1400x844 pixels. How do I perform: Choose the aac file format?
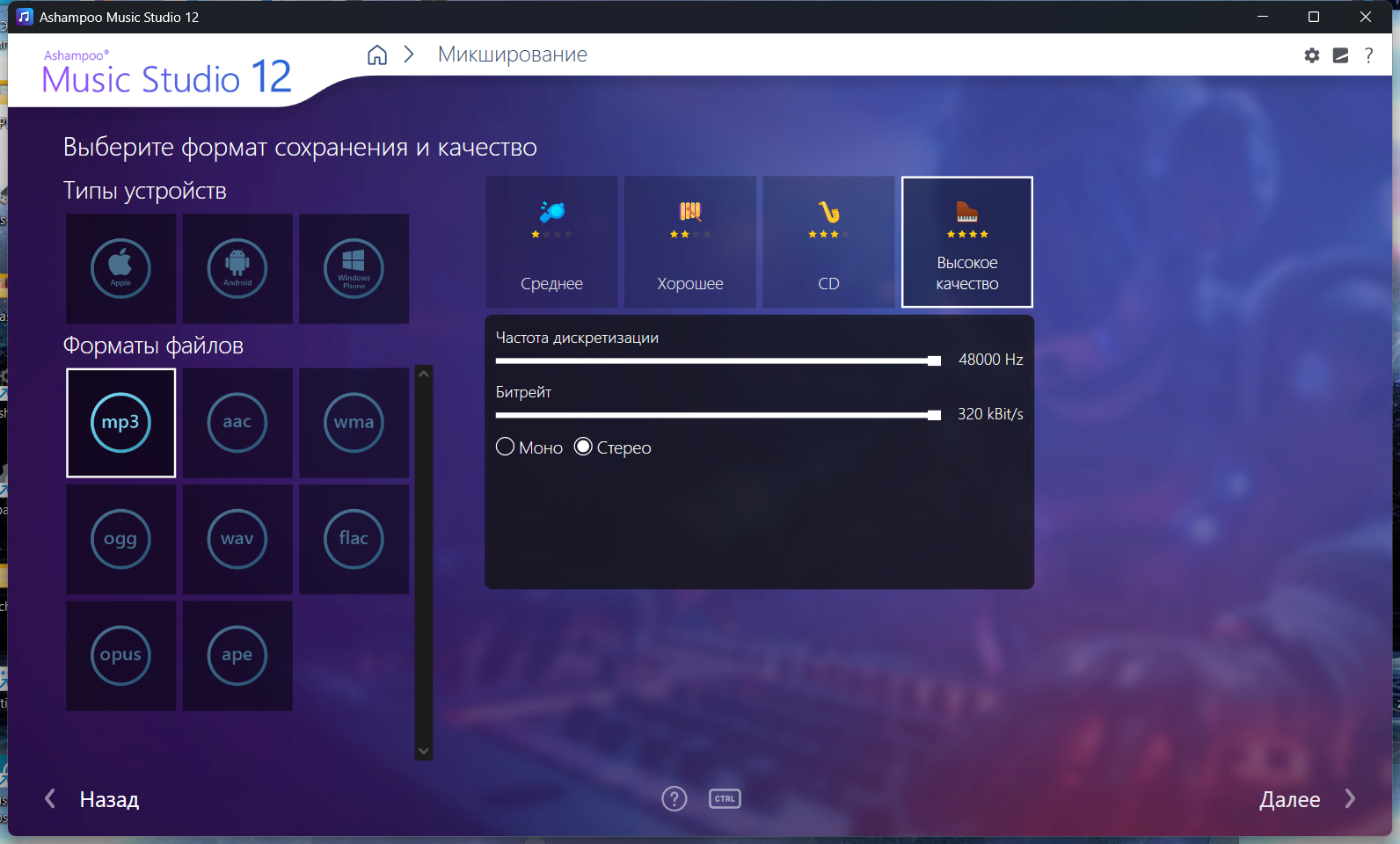[x=237, y=423]
